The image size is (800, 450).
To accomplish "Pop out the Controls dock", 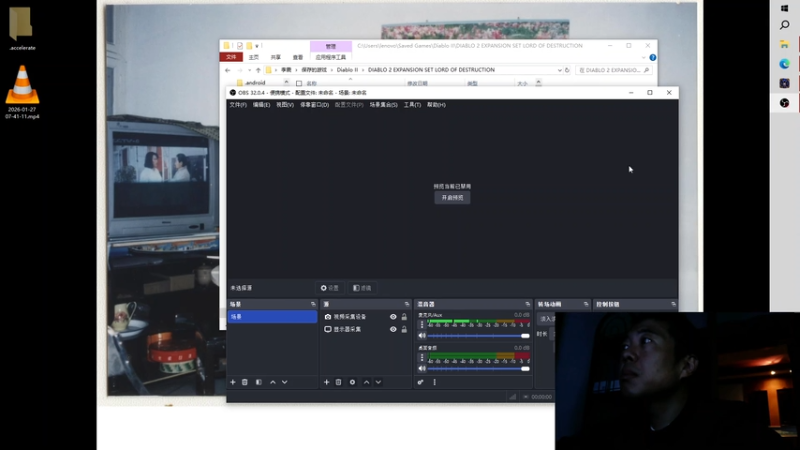I will click(673, 304).
